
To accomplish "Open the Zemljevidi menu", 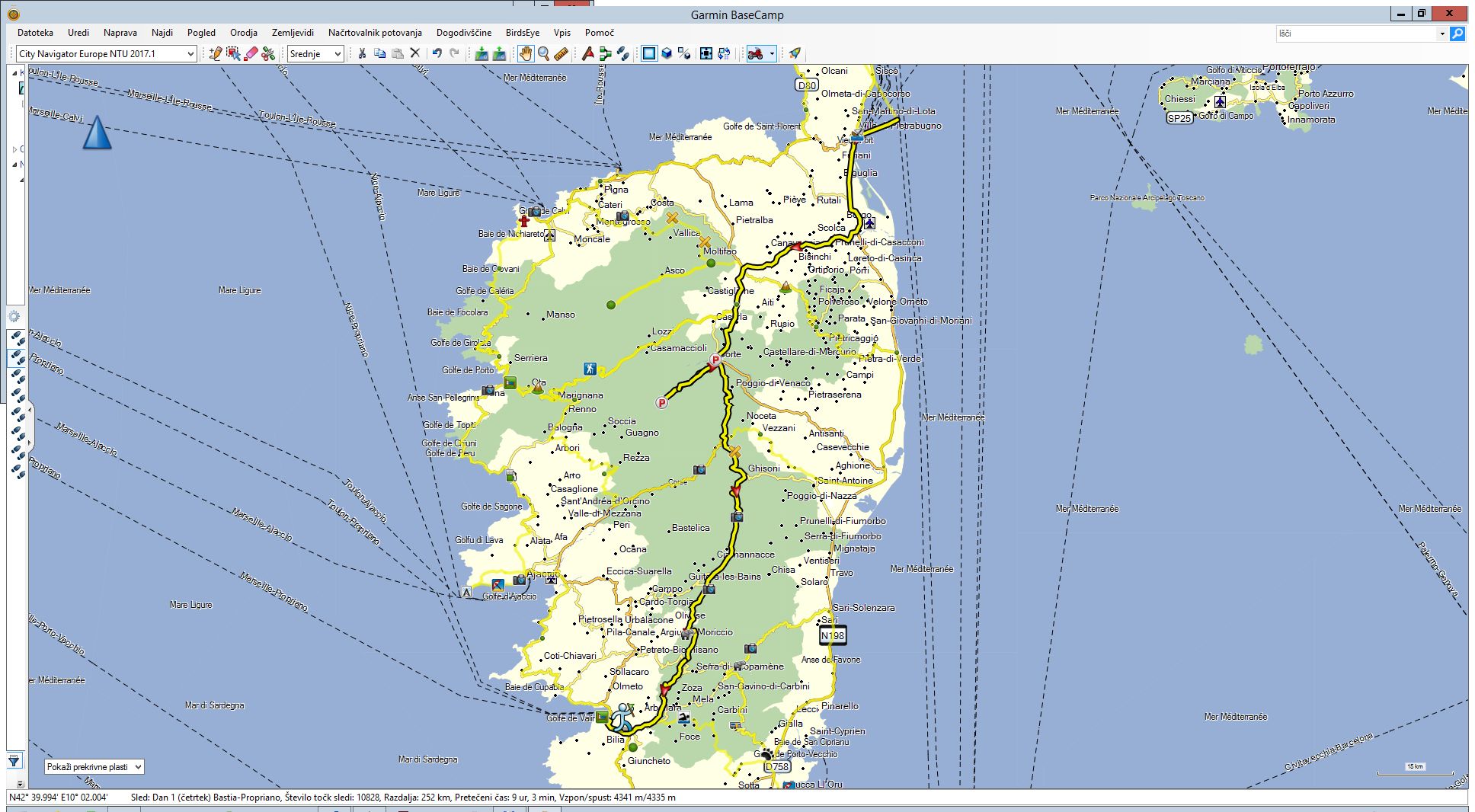I will (x=293, y=33).
